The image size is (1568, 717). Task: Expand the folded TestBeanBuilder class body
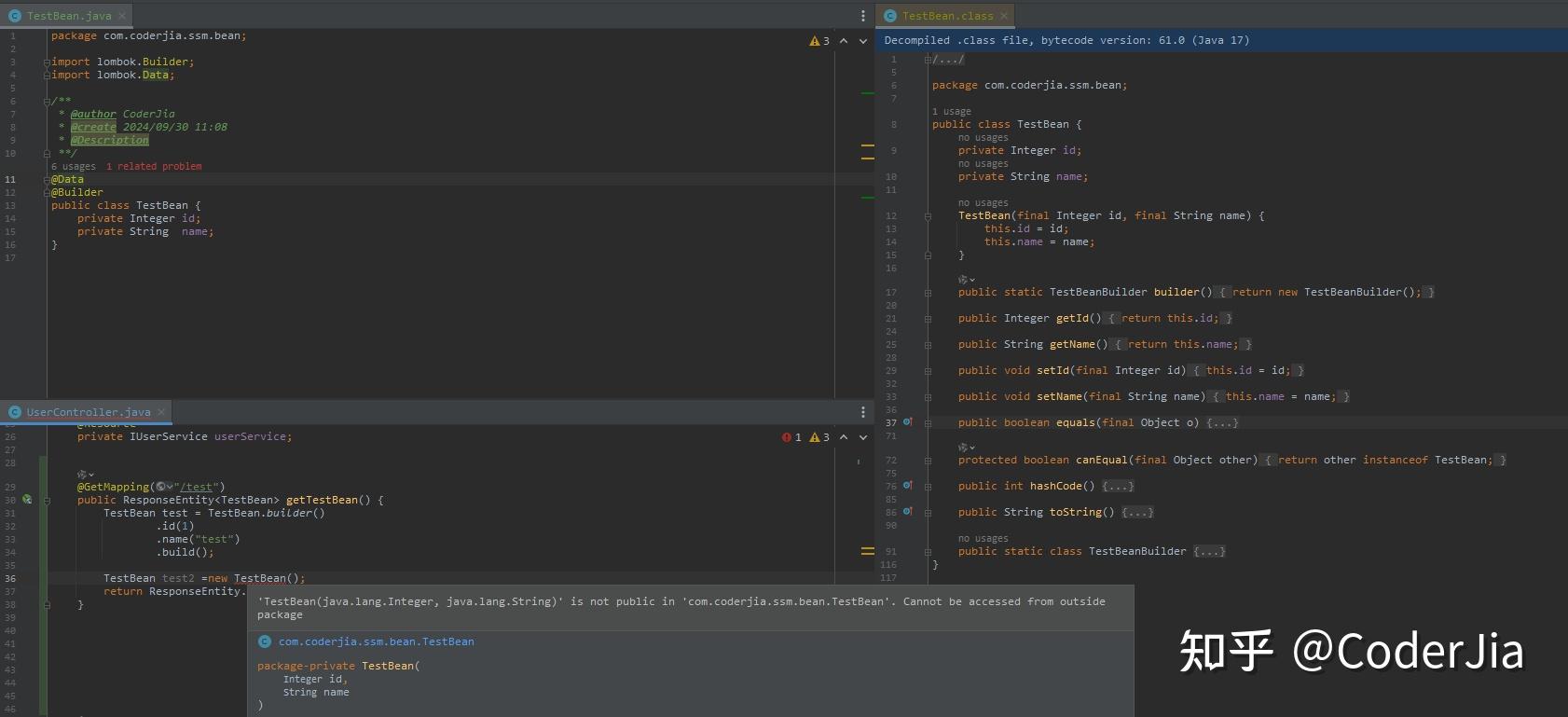pyautogui.click(x=1209, y=552)
